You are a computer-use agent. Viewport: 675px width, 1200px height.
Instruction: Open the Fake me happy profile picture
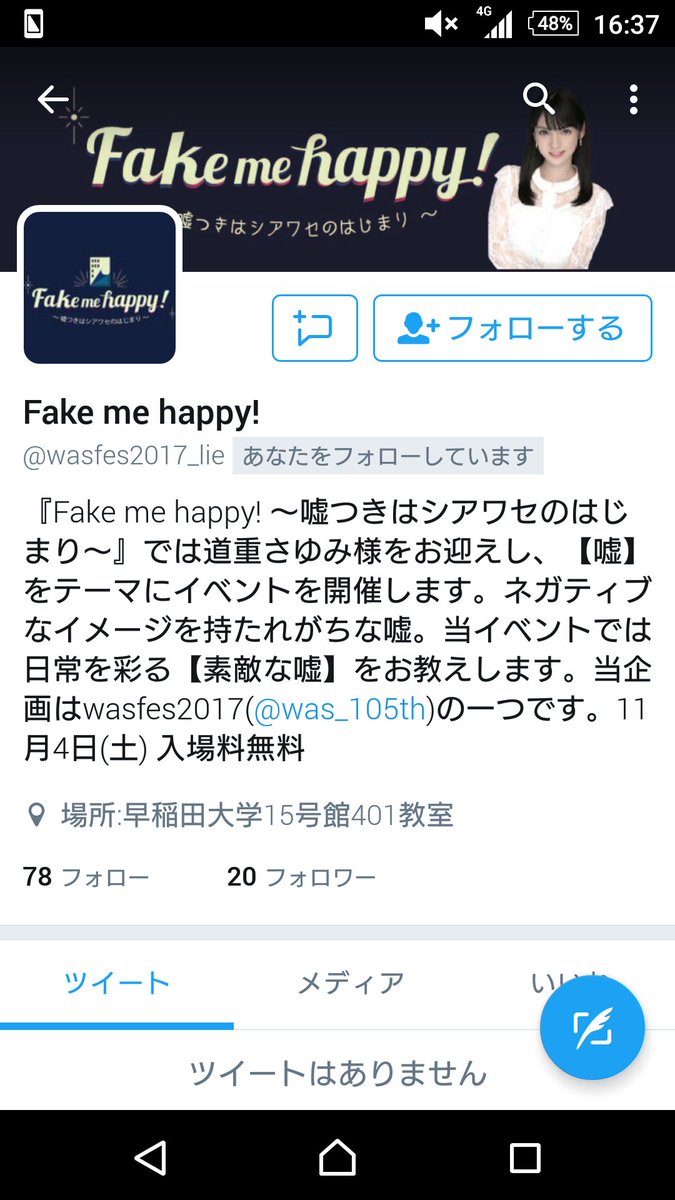[99, 287]
